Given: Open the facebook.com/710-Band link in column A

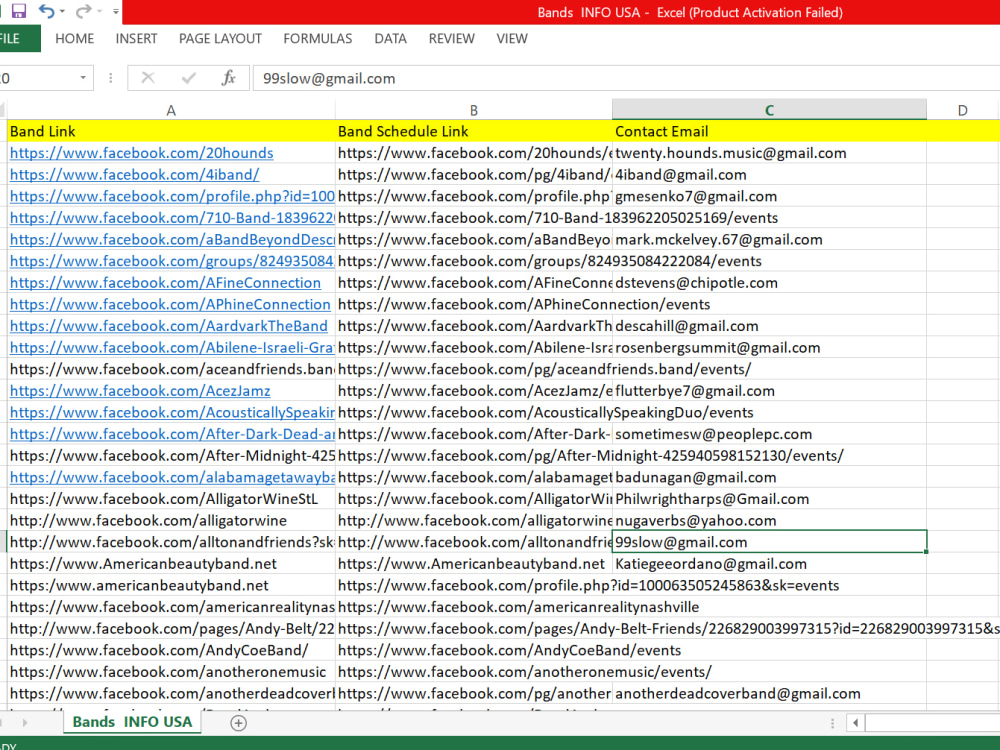Looking at the screenshot, I should pos(172,218).
